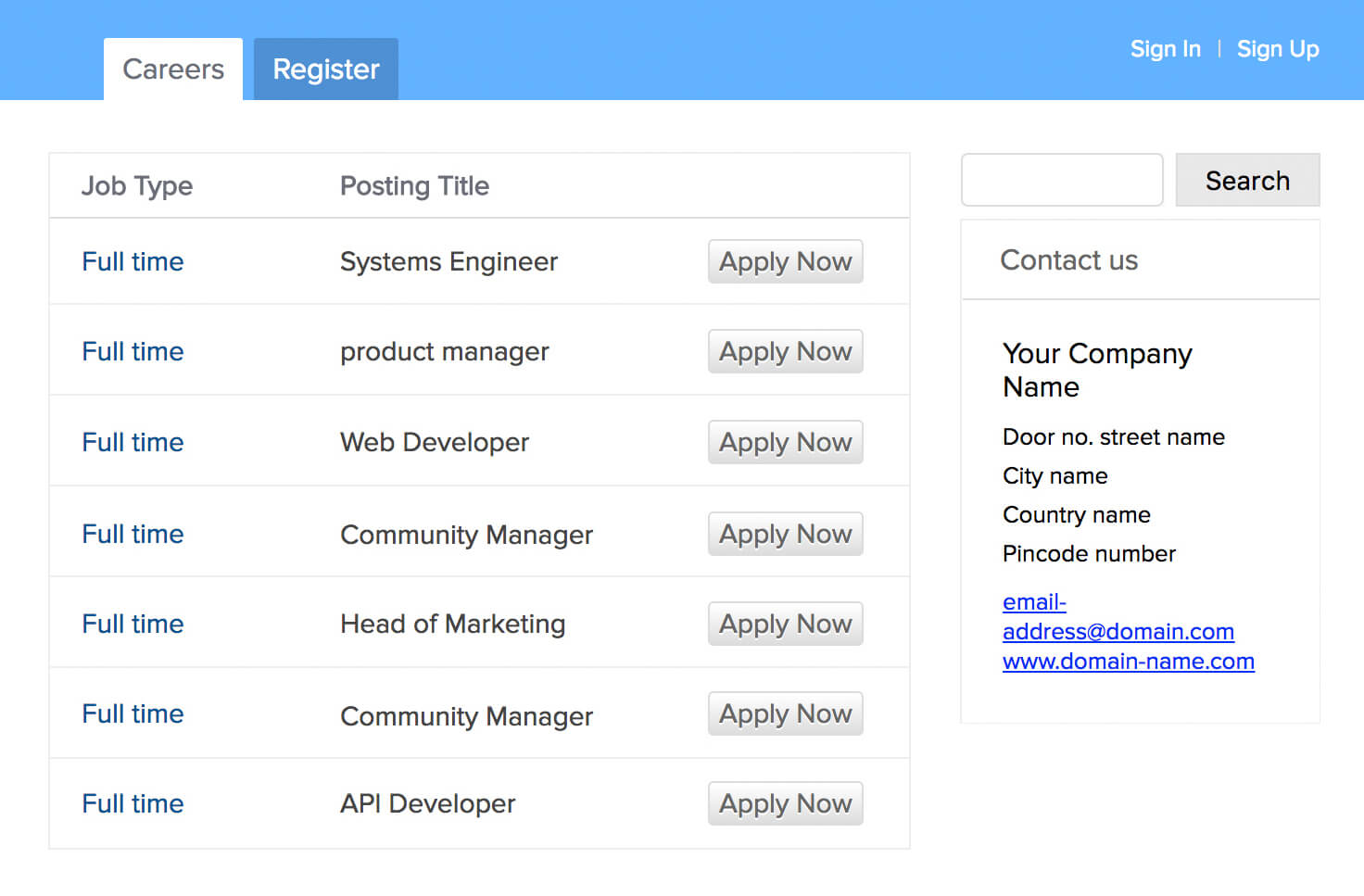
Task: Click the Job Type column header
Action: pyautogui.click(x=137, y=186)
